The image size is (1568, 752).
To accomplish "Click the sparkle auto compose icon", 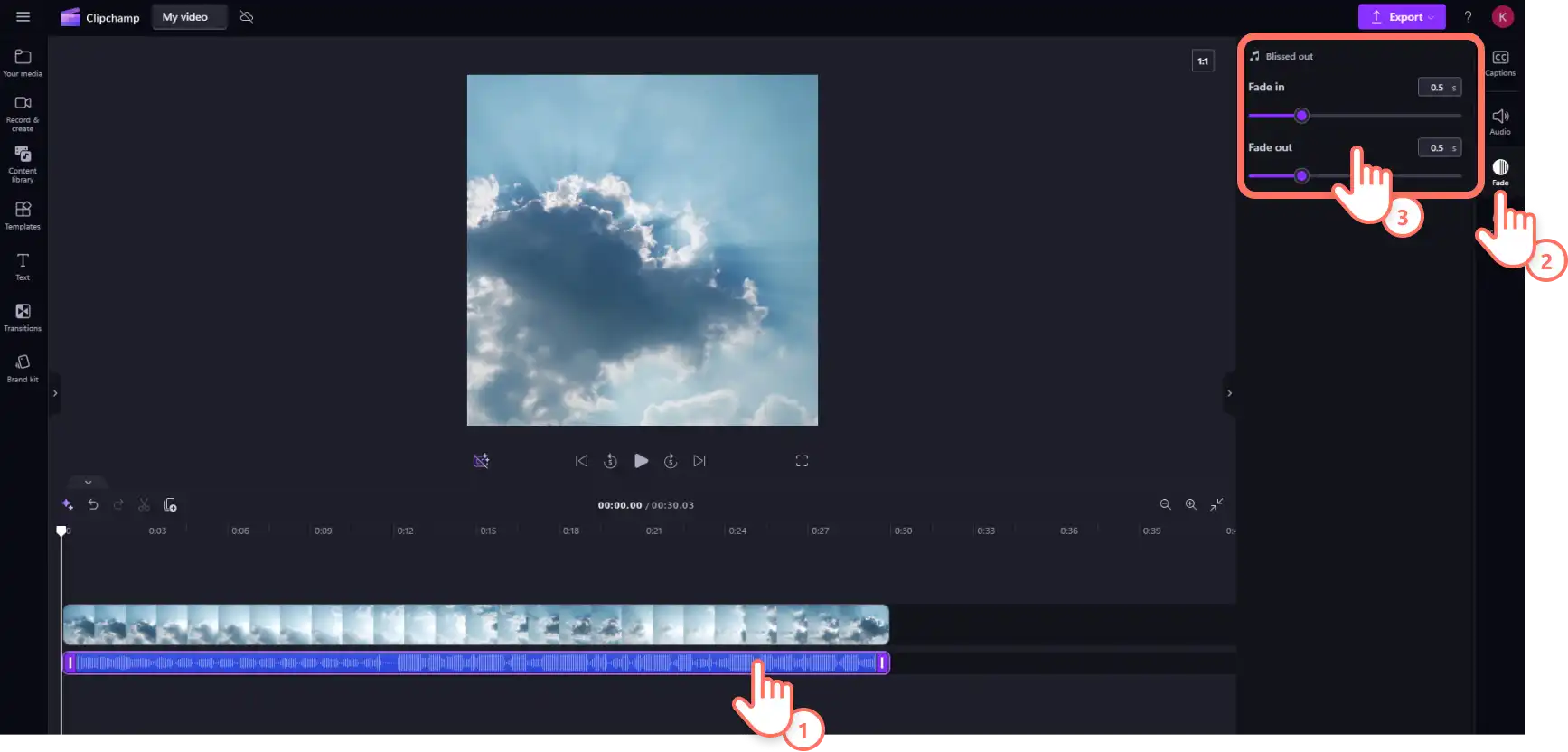I will pos(67,504).
